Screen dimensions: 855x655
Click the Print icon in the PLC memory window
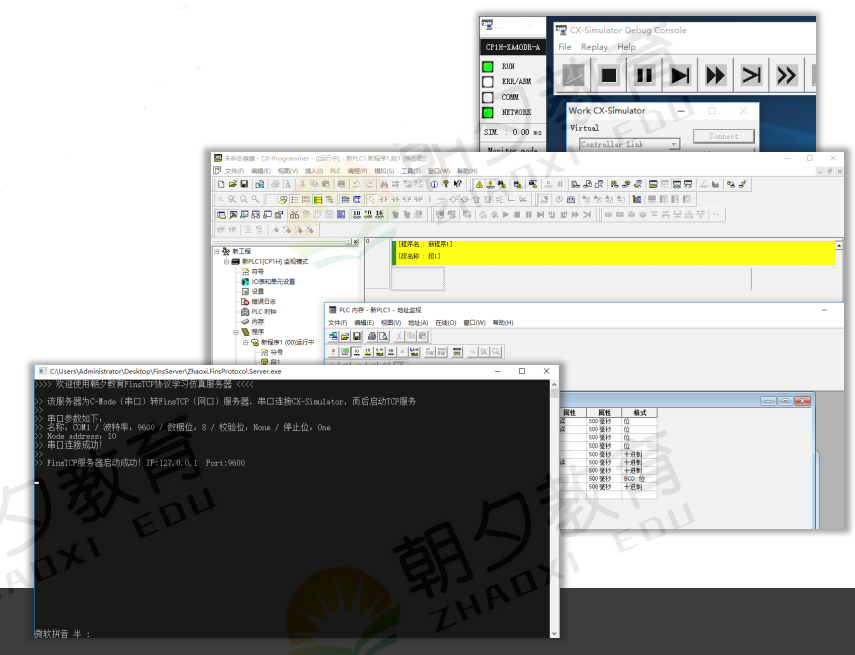(x=372, y=336)
